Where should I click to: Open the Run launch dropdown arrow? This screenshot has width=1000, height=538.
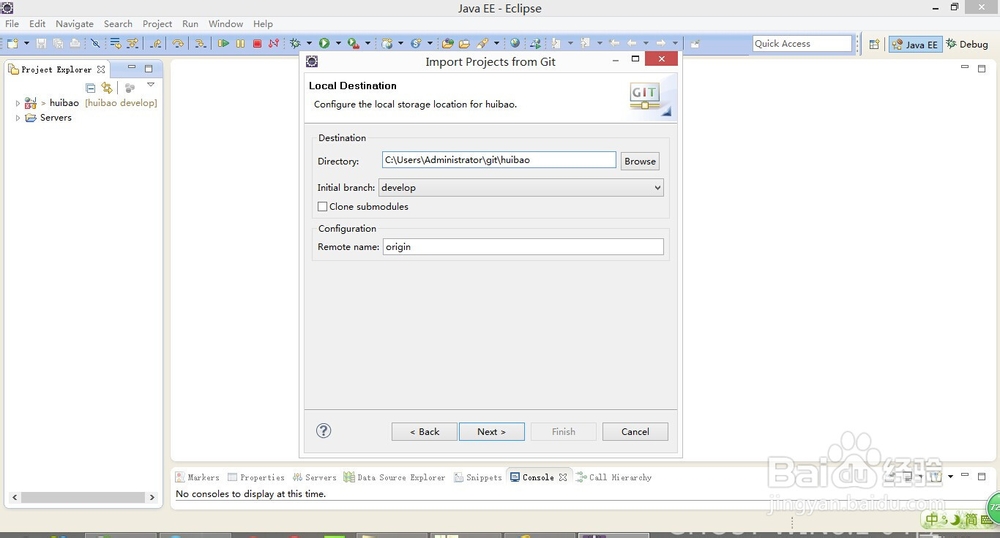click(338, 43)
